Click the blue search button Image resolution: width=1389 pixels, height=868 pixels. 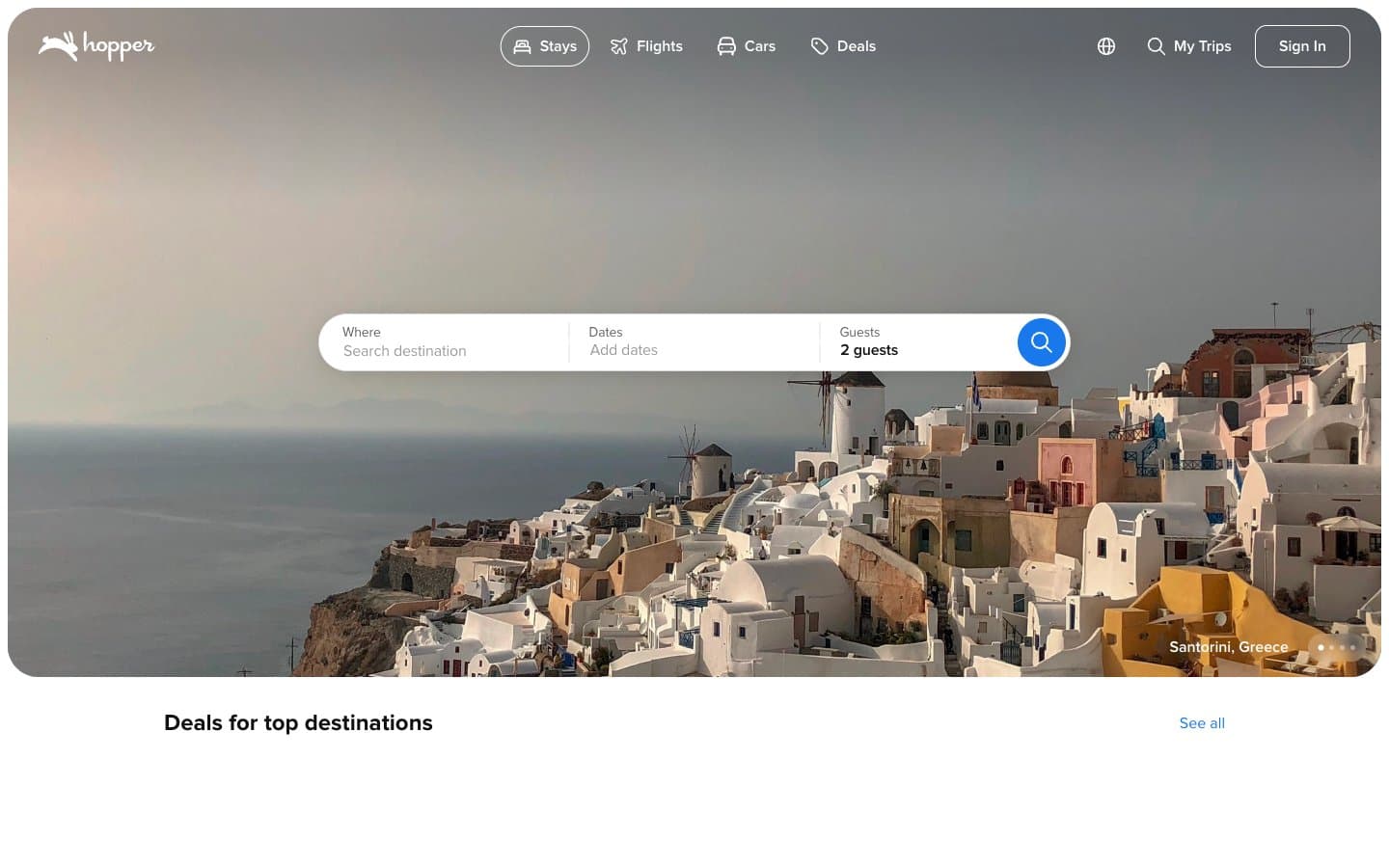click(x=1041, y=342)
